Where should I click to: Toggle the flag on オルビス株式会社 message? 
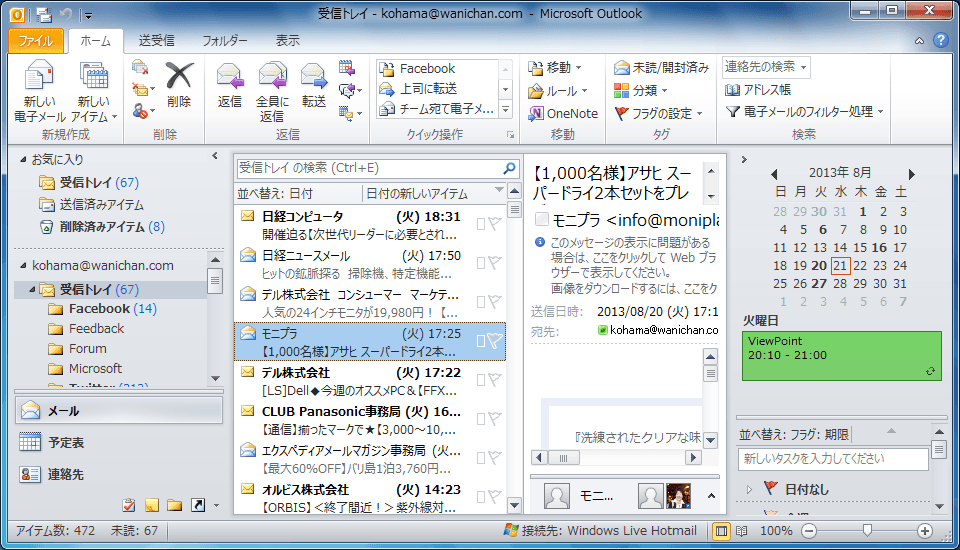pos(495,497)
